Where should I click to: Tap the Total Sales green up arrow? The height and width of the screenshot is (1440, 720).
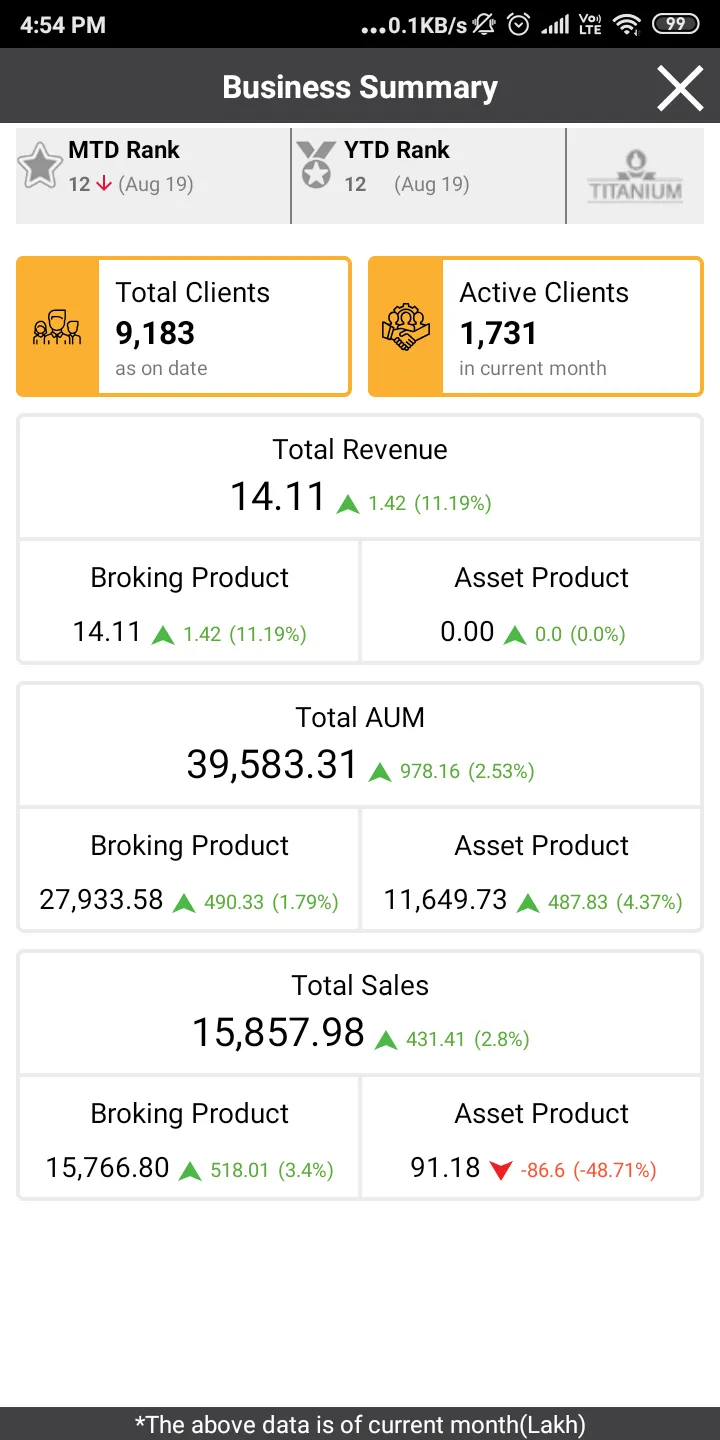click(386, 1040)
